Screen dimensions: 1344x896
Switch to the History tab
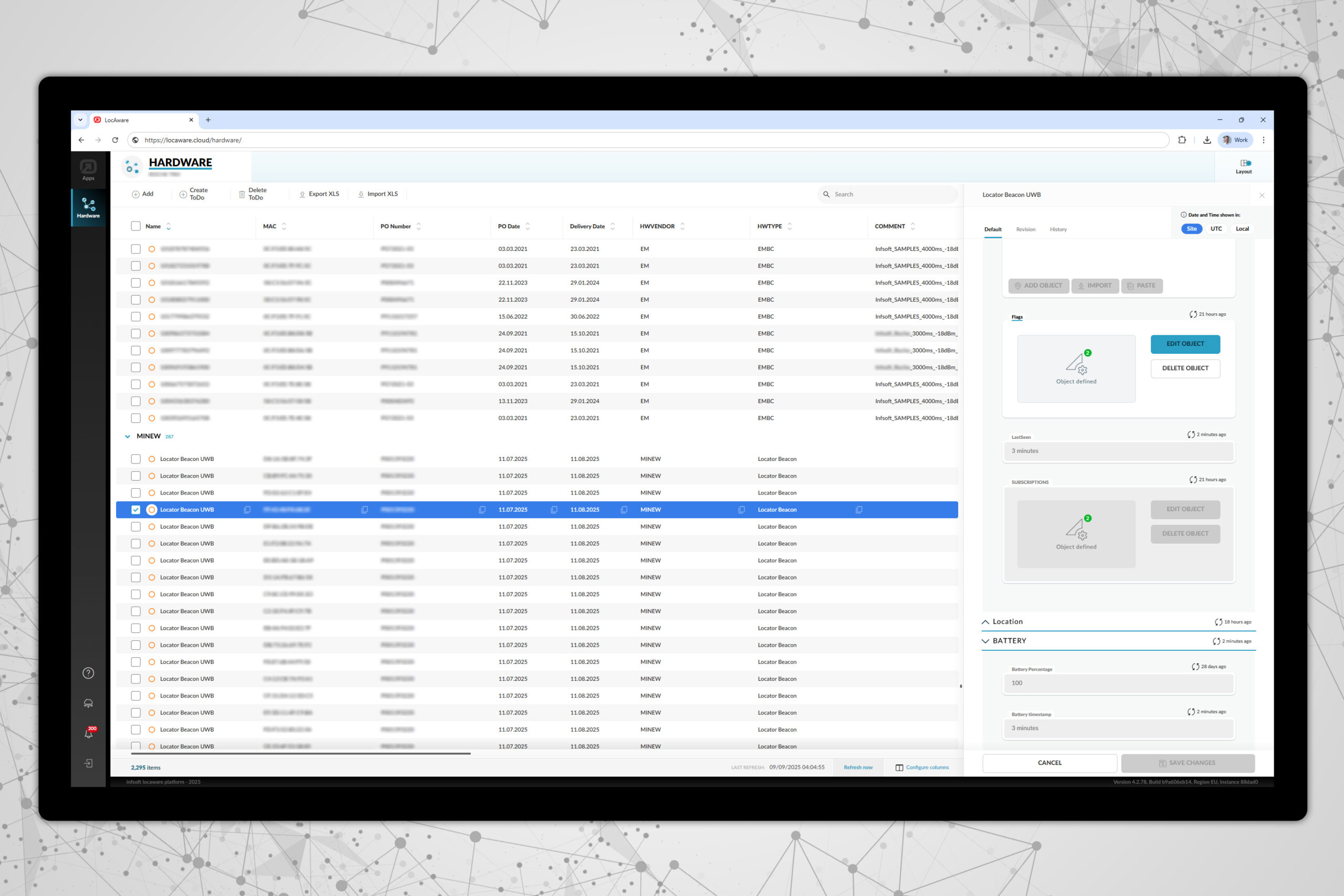pos(1058,230)
